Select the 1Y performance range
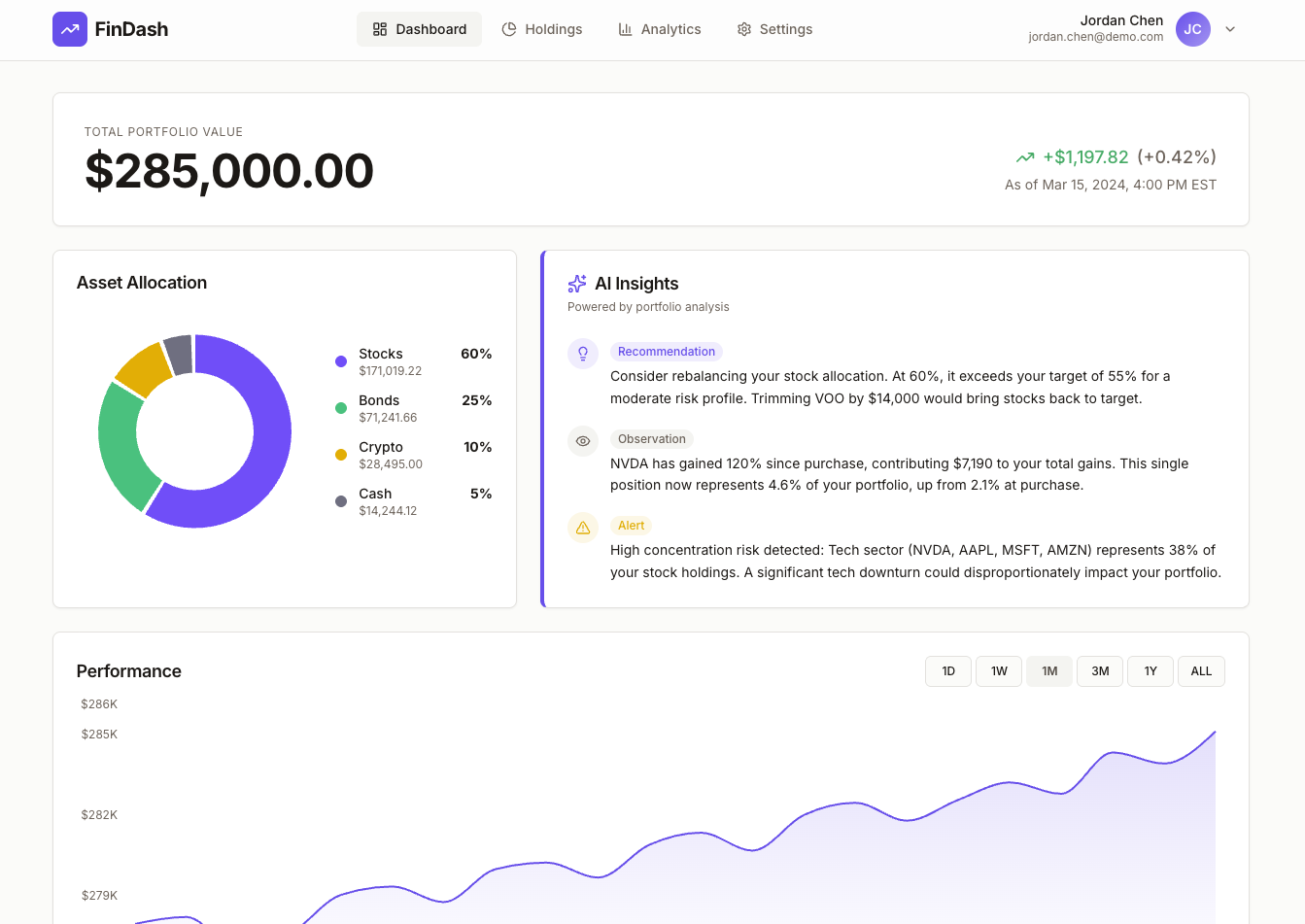The image size is (1305, 924). tap(1150, 670)
